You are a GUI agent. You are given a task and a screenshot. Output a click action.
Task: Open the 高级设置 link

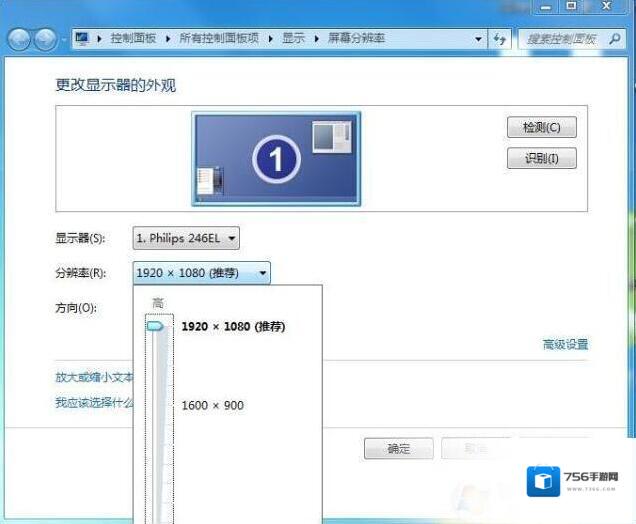click(565, 344)
